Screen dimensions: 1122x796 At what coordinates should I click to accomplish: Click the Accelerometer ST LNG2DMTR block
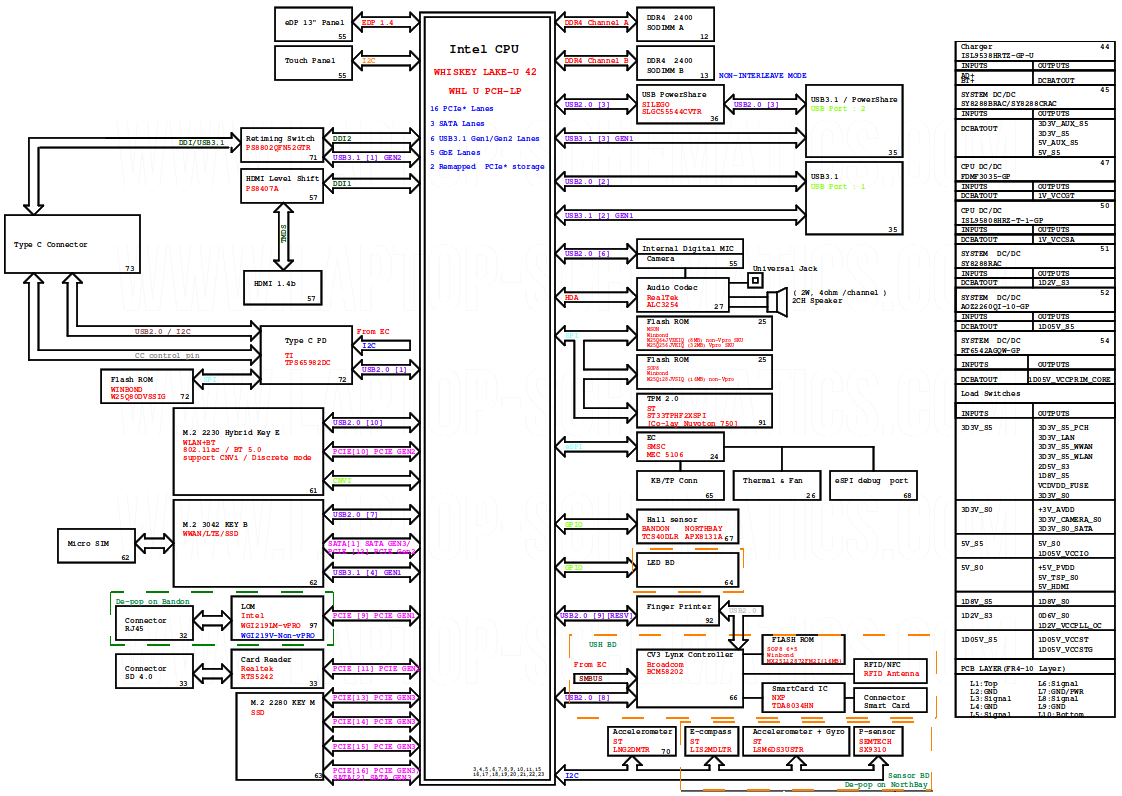tap(642, 742)
